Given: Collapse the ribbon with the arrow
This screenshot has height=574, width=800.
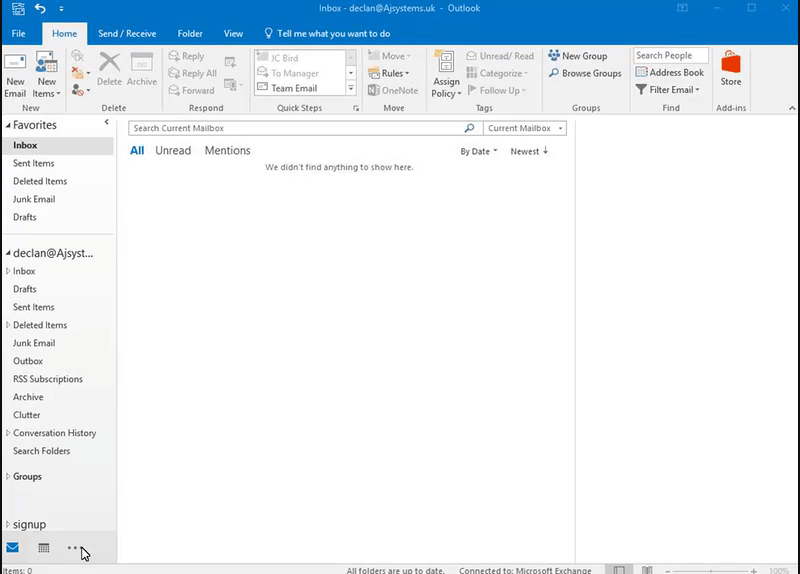Looking at the screenshot, I should (792, 108).
